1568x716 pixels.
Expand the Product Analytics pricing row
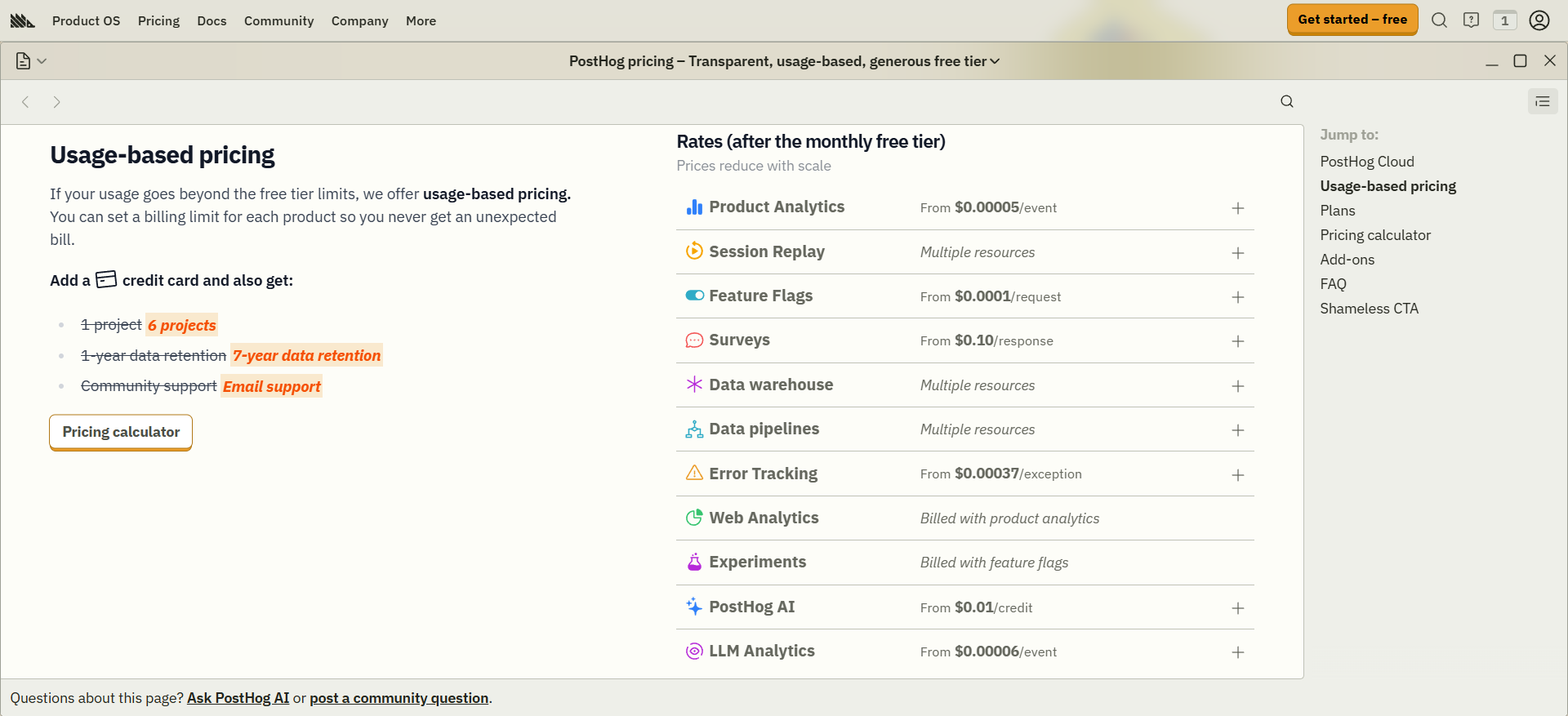click(1237, 208)
